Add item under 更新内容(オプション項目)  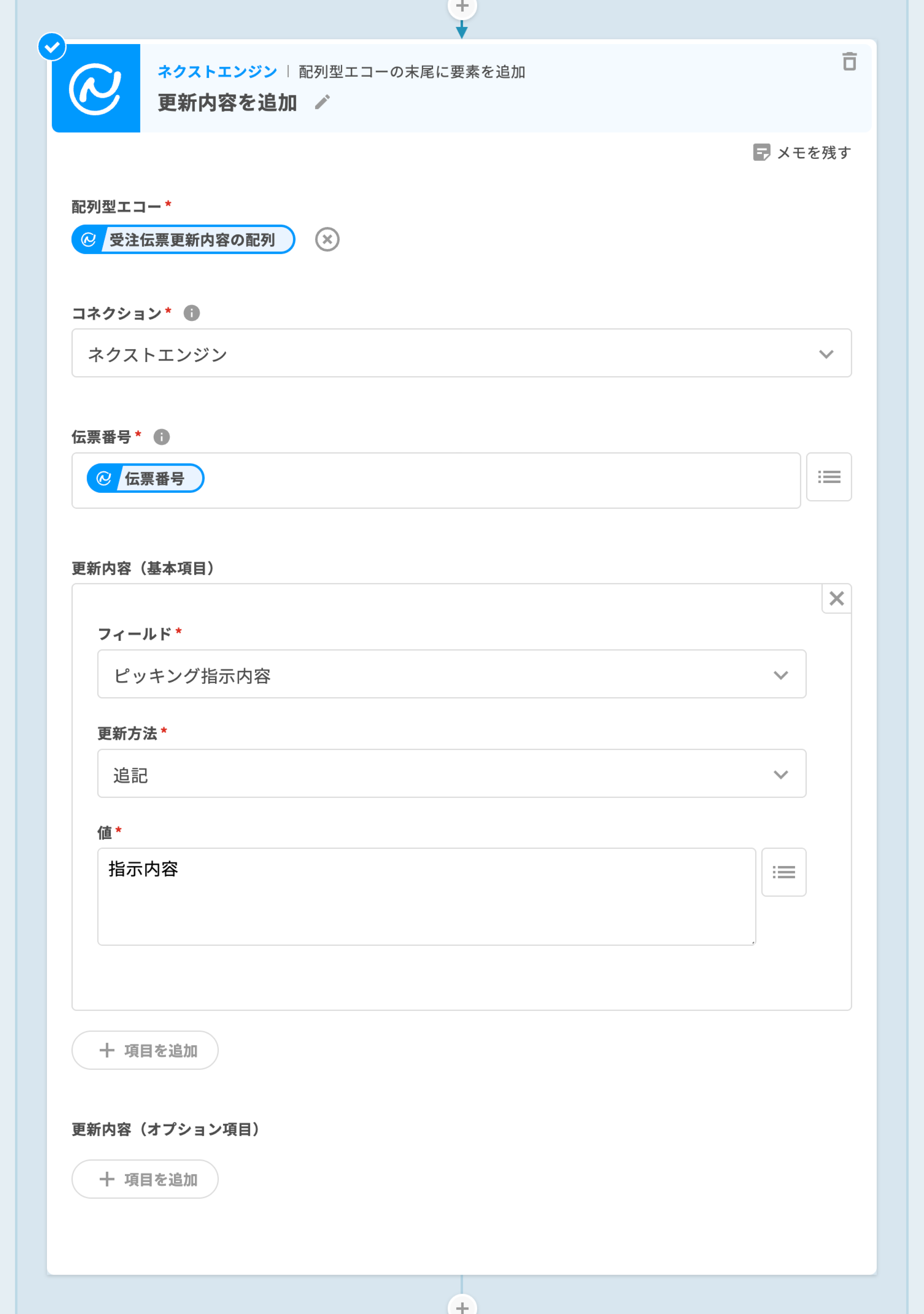coord(145,1179)
